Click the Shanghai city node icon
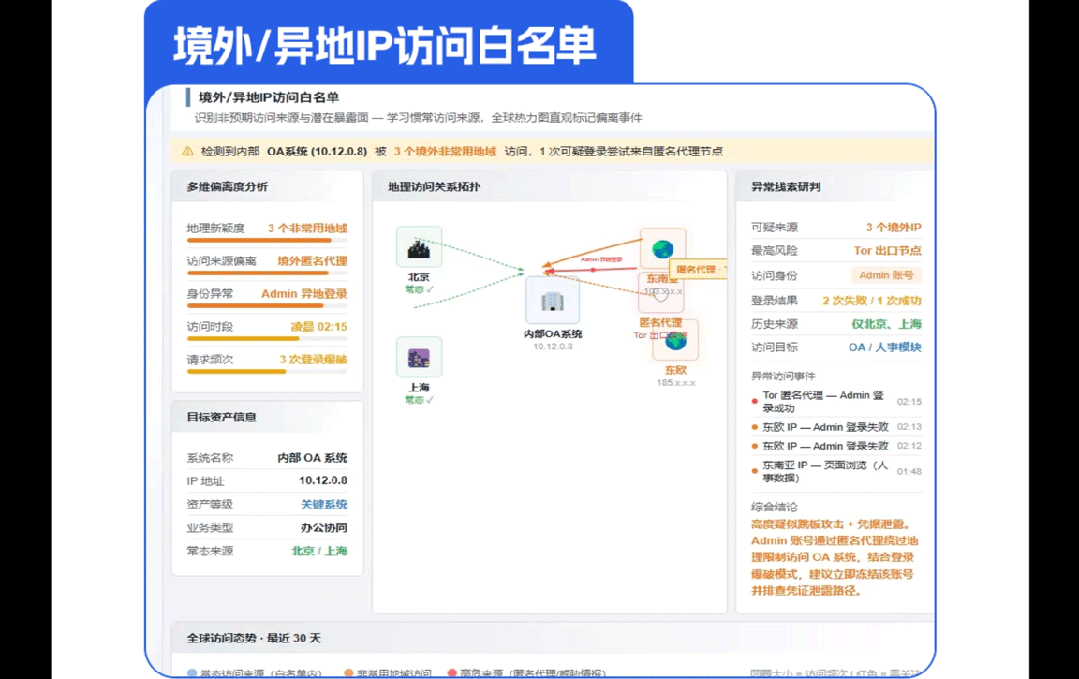The height and width of the screenshot is (679, 1079). tap(419, 357)
